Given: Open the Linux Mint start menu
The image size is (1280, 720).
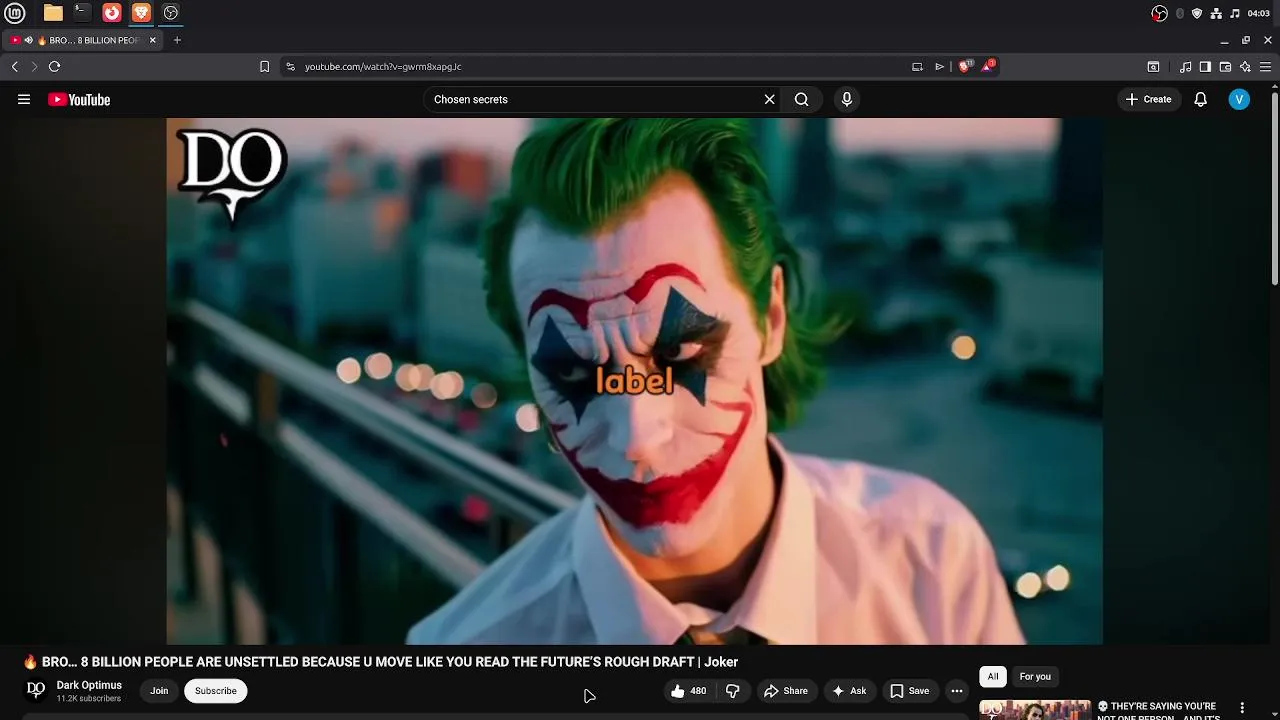Looking at the screenshot, I should [15, 13].
